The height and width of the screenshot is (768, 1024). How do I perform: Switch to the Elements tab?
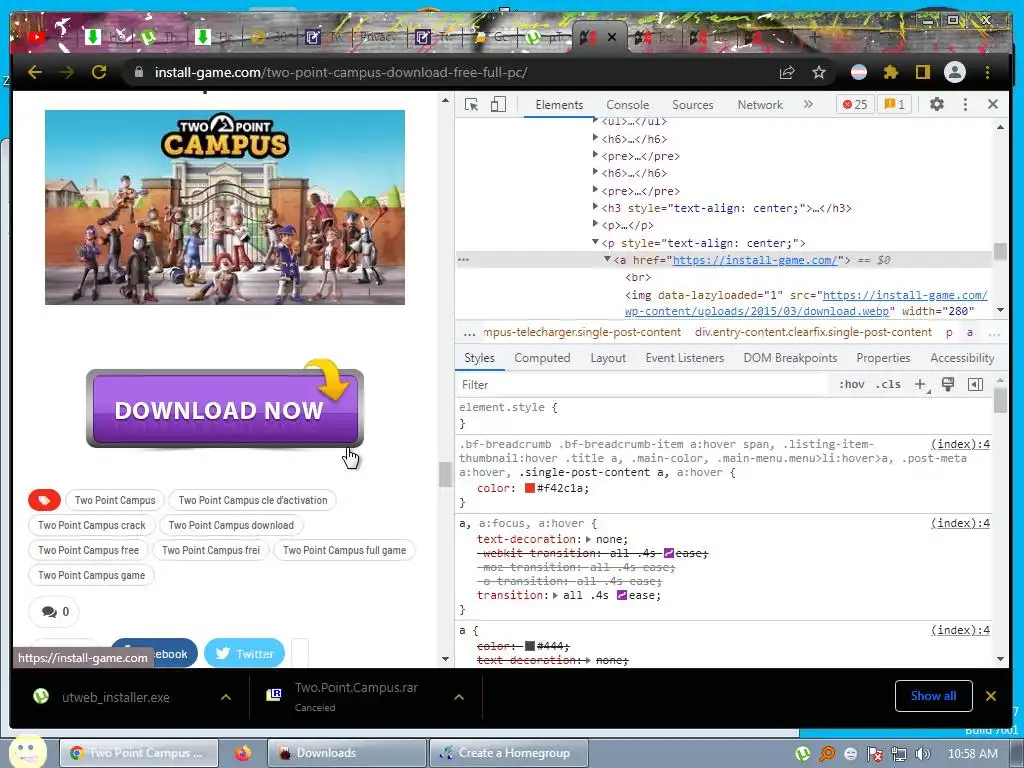click(x=559, y=104)
